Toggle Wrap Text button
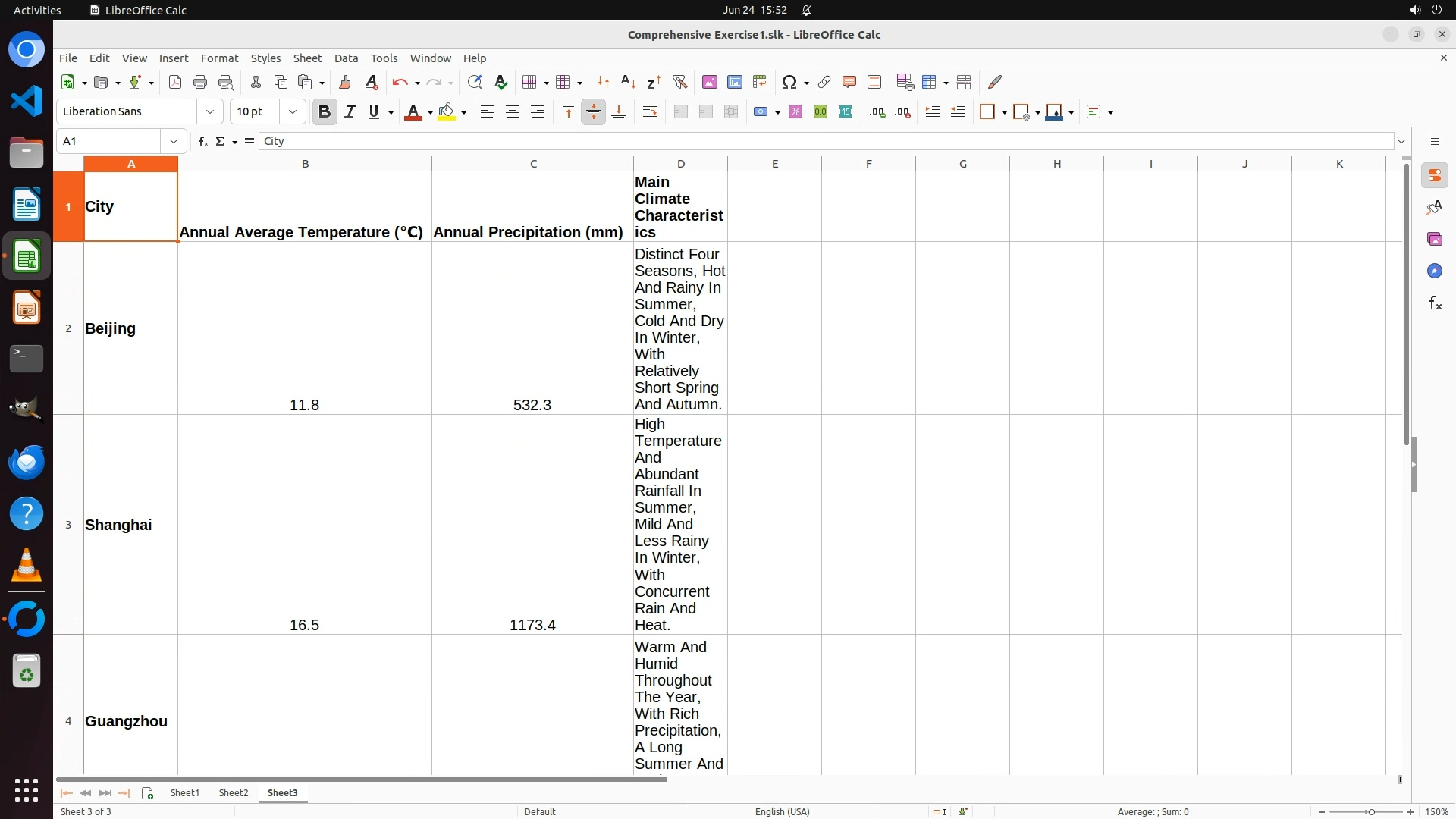Viewport: 1456px width, 819px height. point(649,112)
